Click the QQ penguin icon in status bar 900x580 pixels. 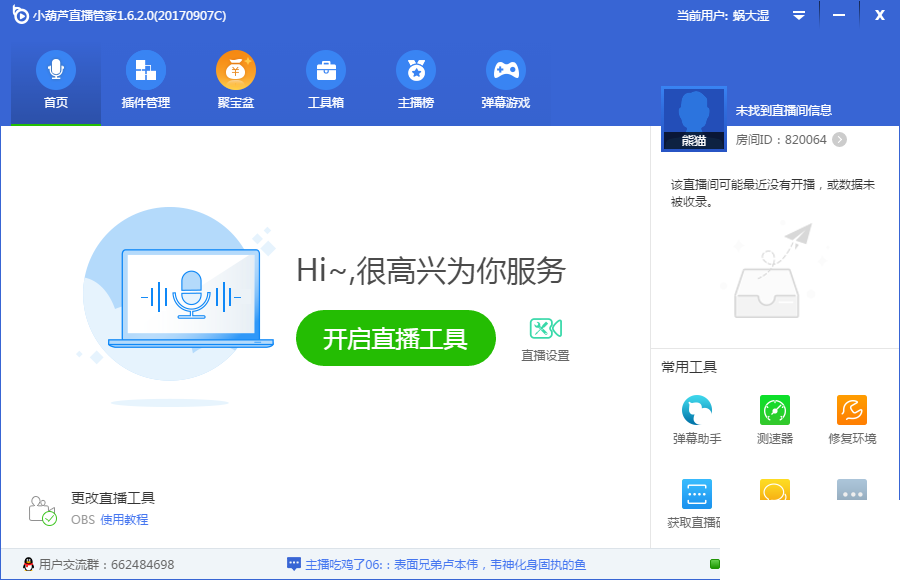coord(28,564)
